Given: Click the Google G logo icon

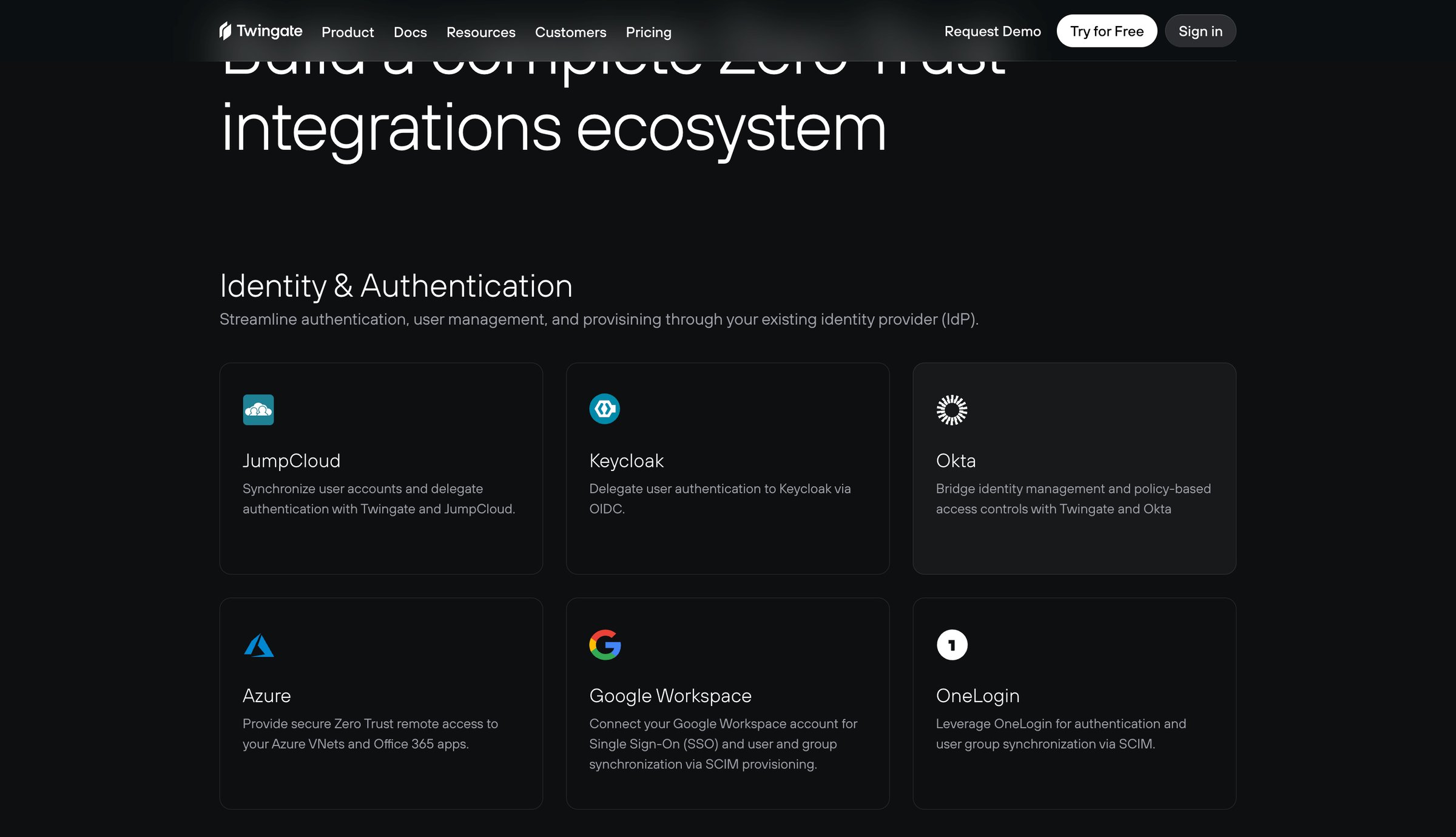Looking at the screenshot, I should 605,645.
